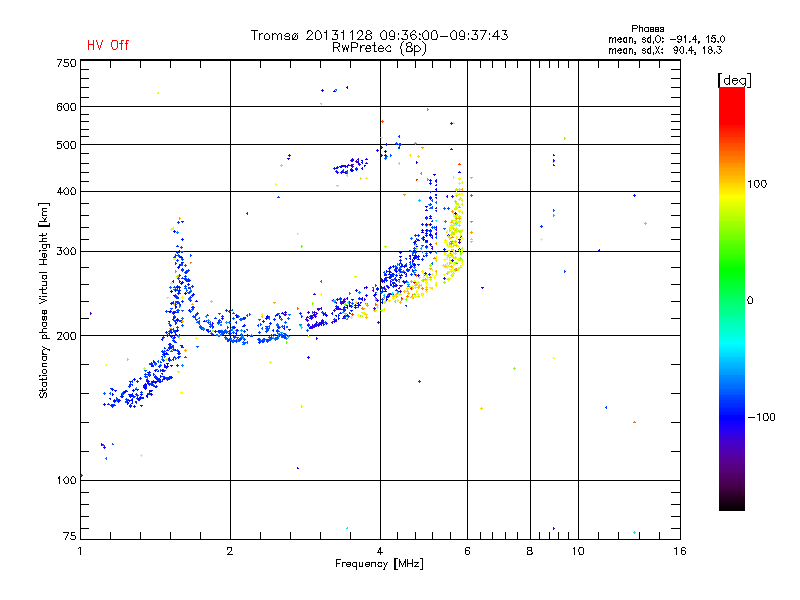Click the "mean, sd,X: 90.4, 18.3" line
Viewport: 800px width, 600px height.
[x=665, y=50]
